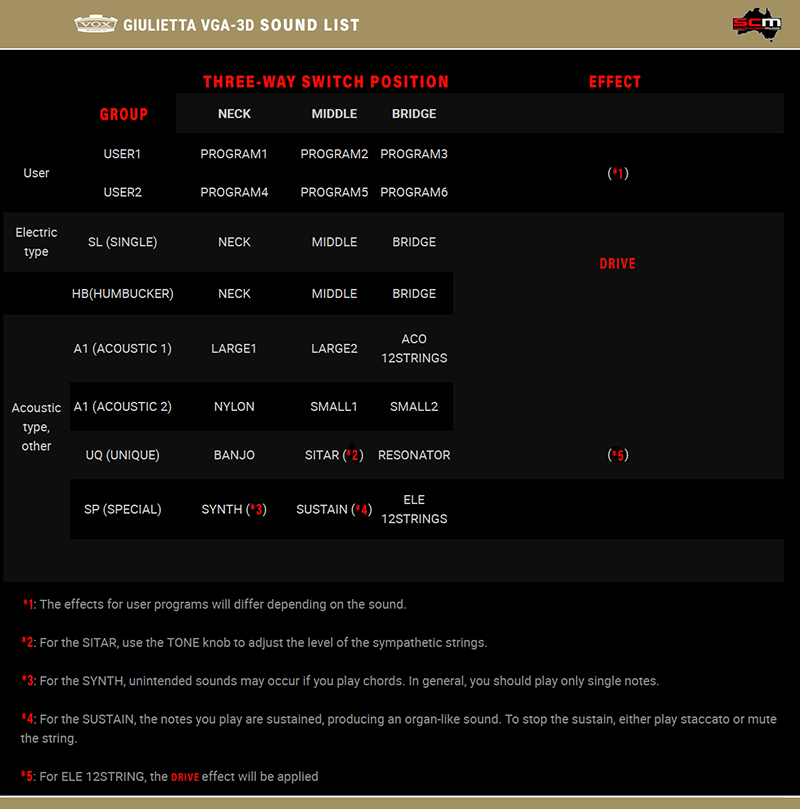The width and height of the screenshot is (800, 809).
Task: Click the (*1) marker in the Effect column
Action: (618, 173)
